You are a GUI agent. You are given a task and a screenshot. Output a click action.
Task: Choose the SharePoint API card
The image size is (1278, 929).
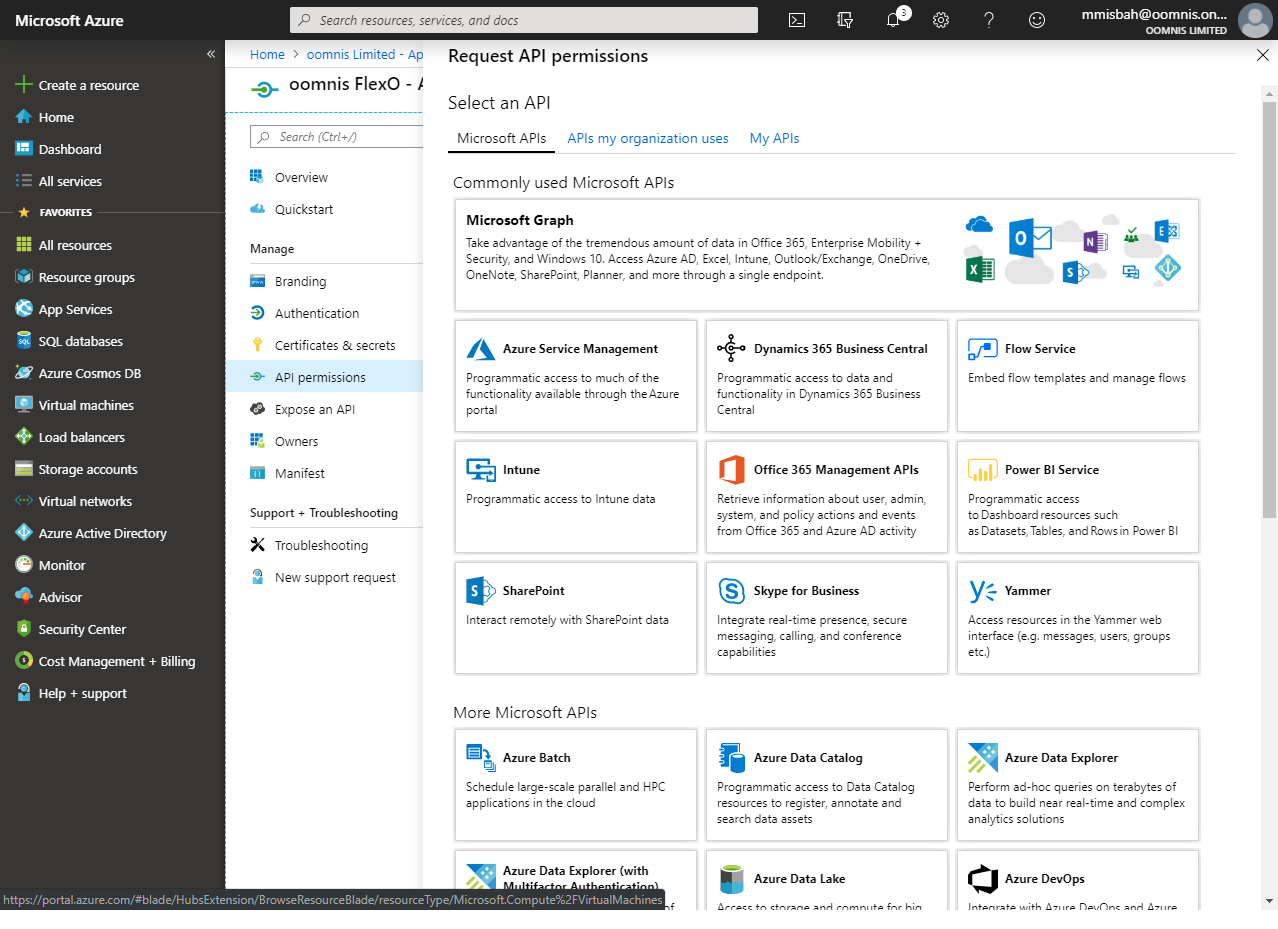coord(576,618)
